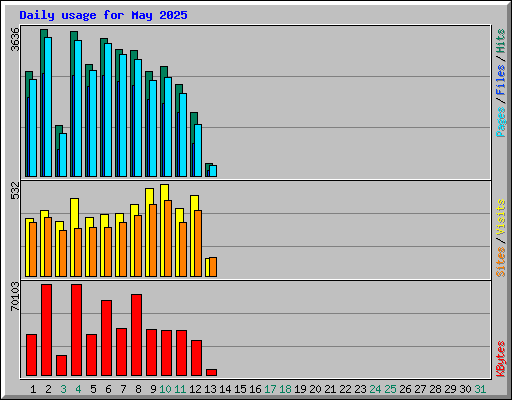The width and height of the screenshot is (512, 400).
Task: Click the red KBytes bar for day 2
Action: click(x=46, y=330)
